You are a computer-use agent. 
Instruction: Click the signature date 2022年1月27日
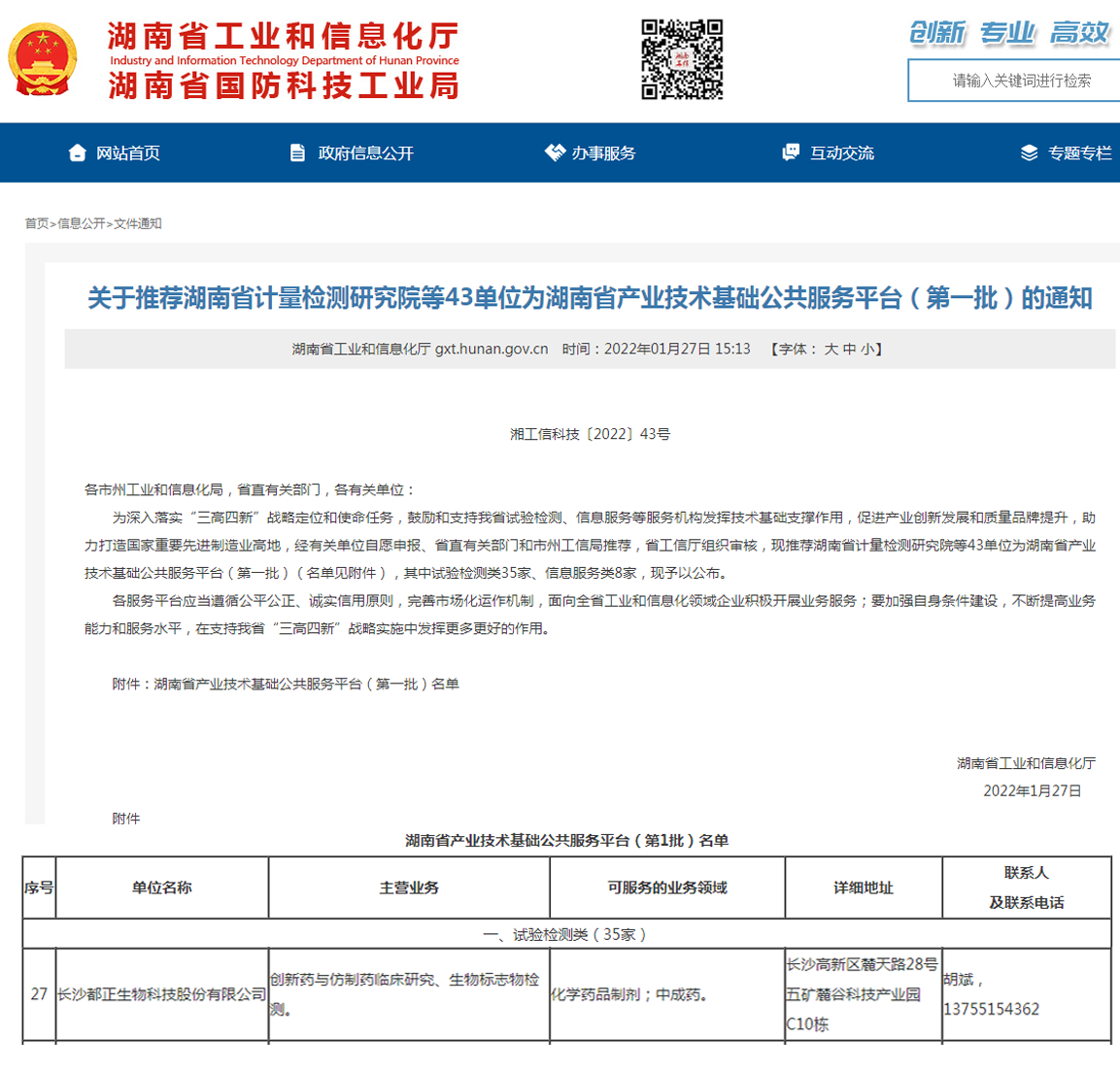click(x=1033, y=791)
